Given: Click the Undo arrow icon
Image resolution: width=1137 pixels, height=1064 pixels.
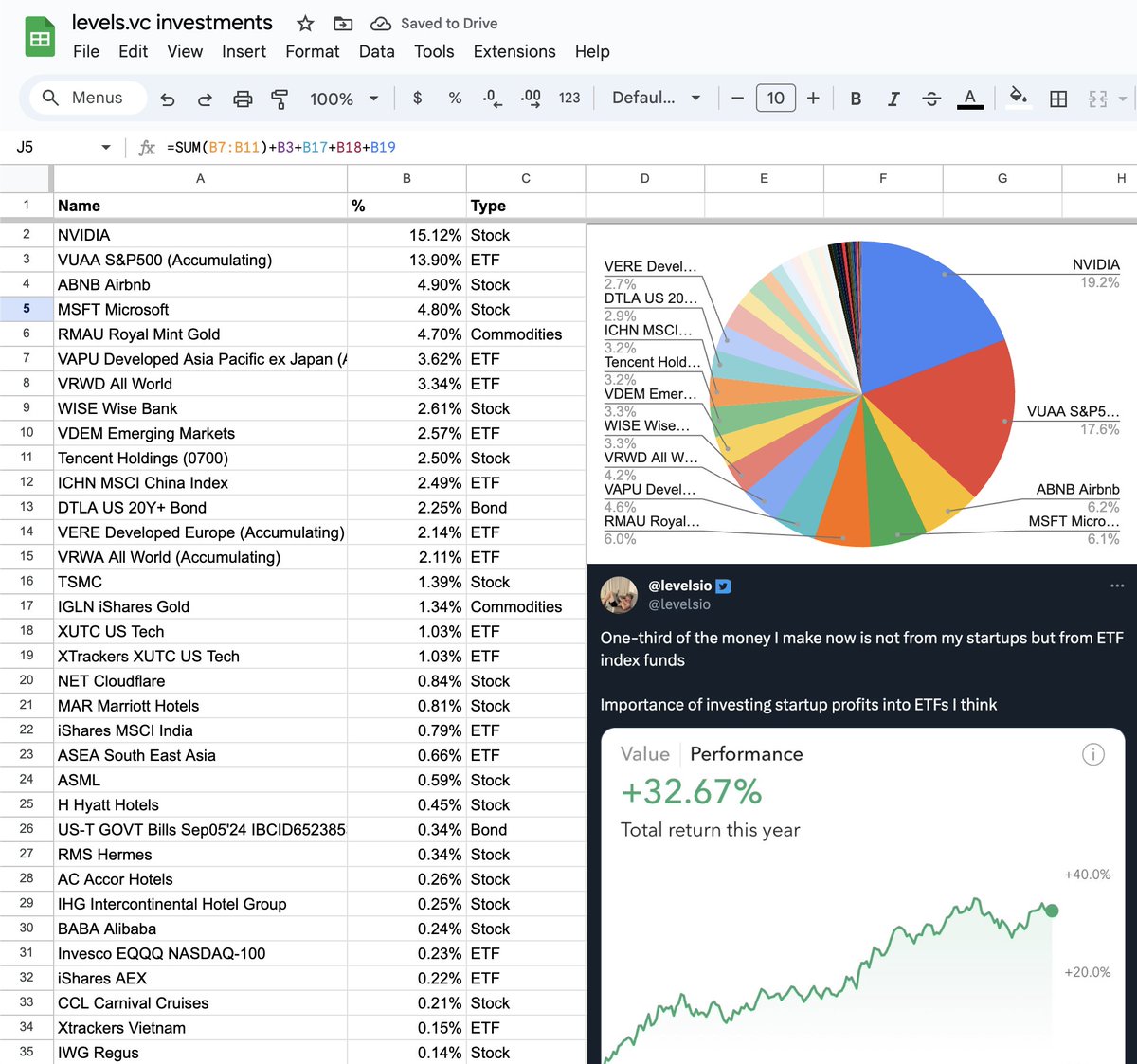Looking at the screenshot, I should click(168, 99).
